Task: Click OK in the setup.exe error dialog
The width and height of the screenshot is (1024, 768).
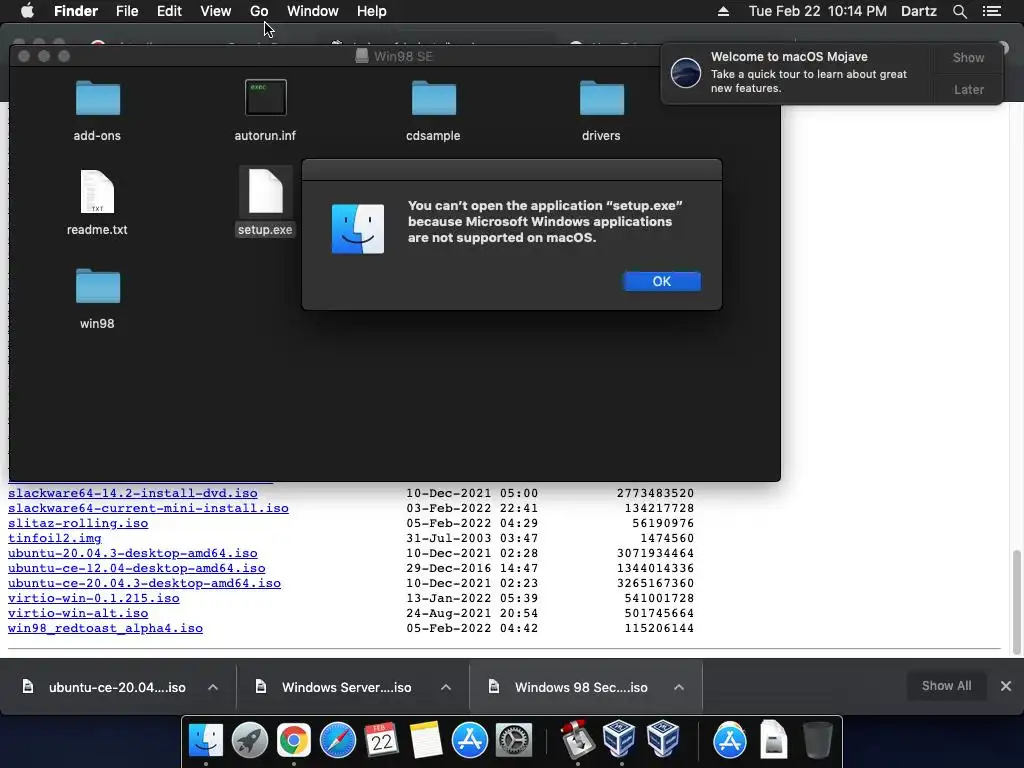Action: click(662, 281)
